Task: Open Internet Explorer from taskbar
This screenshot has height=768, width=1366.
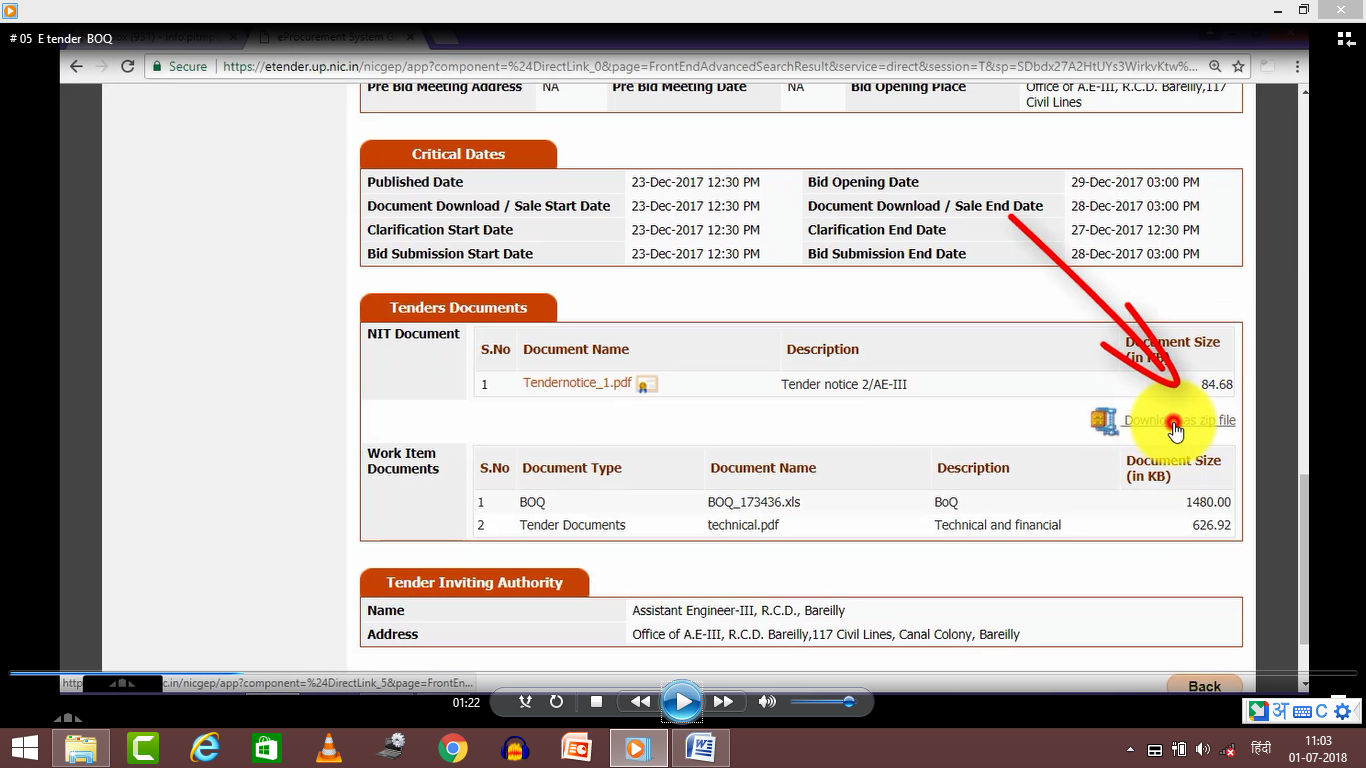Action: [x=205, y=748]
